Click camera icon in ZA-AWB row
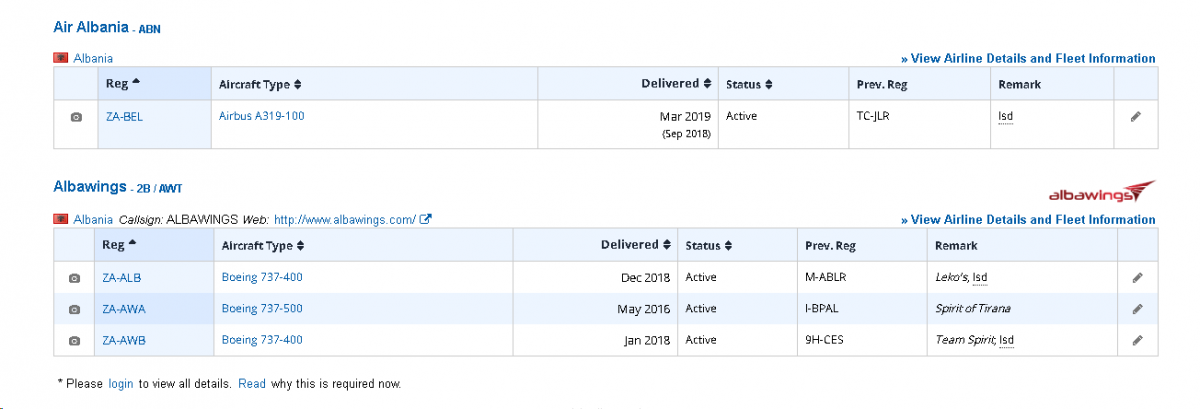This screenshot has height=409, width=1200. pos(74,341)
